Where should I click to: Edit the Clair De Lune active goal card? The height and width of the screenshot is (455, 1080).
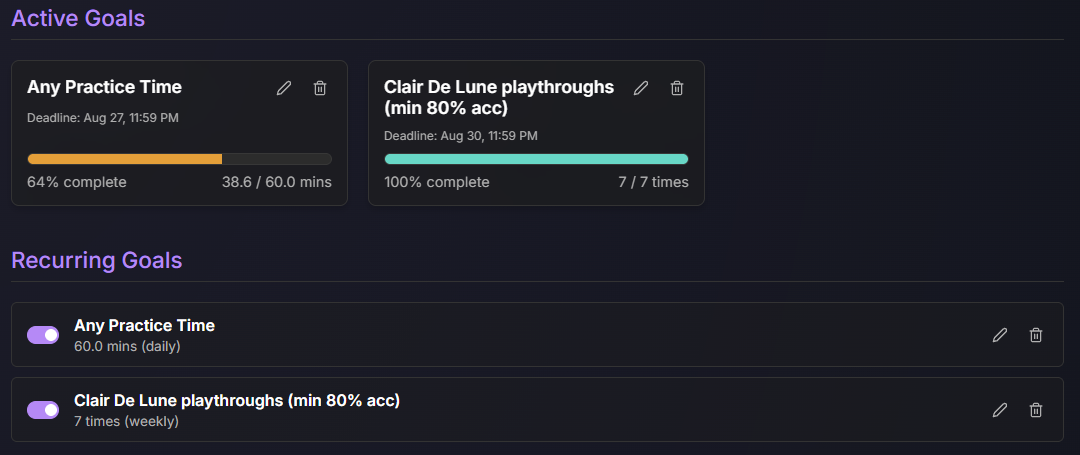point(641,88)
